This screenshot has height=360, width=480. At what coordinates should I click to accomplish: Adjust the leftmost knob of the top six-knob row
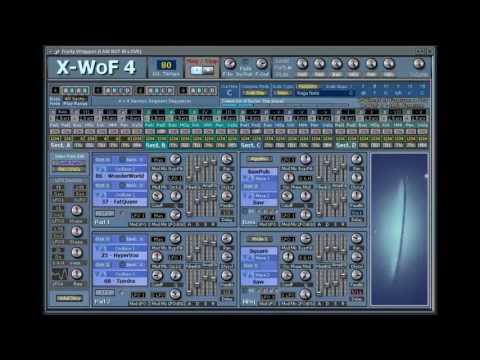coord(302,63)
